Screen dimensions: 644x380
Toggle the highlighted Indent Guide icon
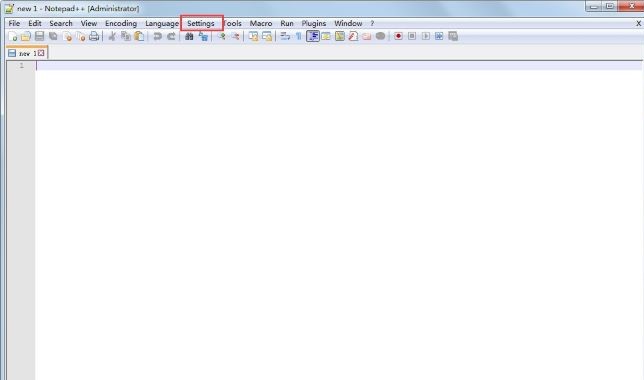pyautogui.click(x=313, y=36)
